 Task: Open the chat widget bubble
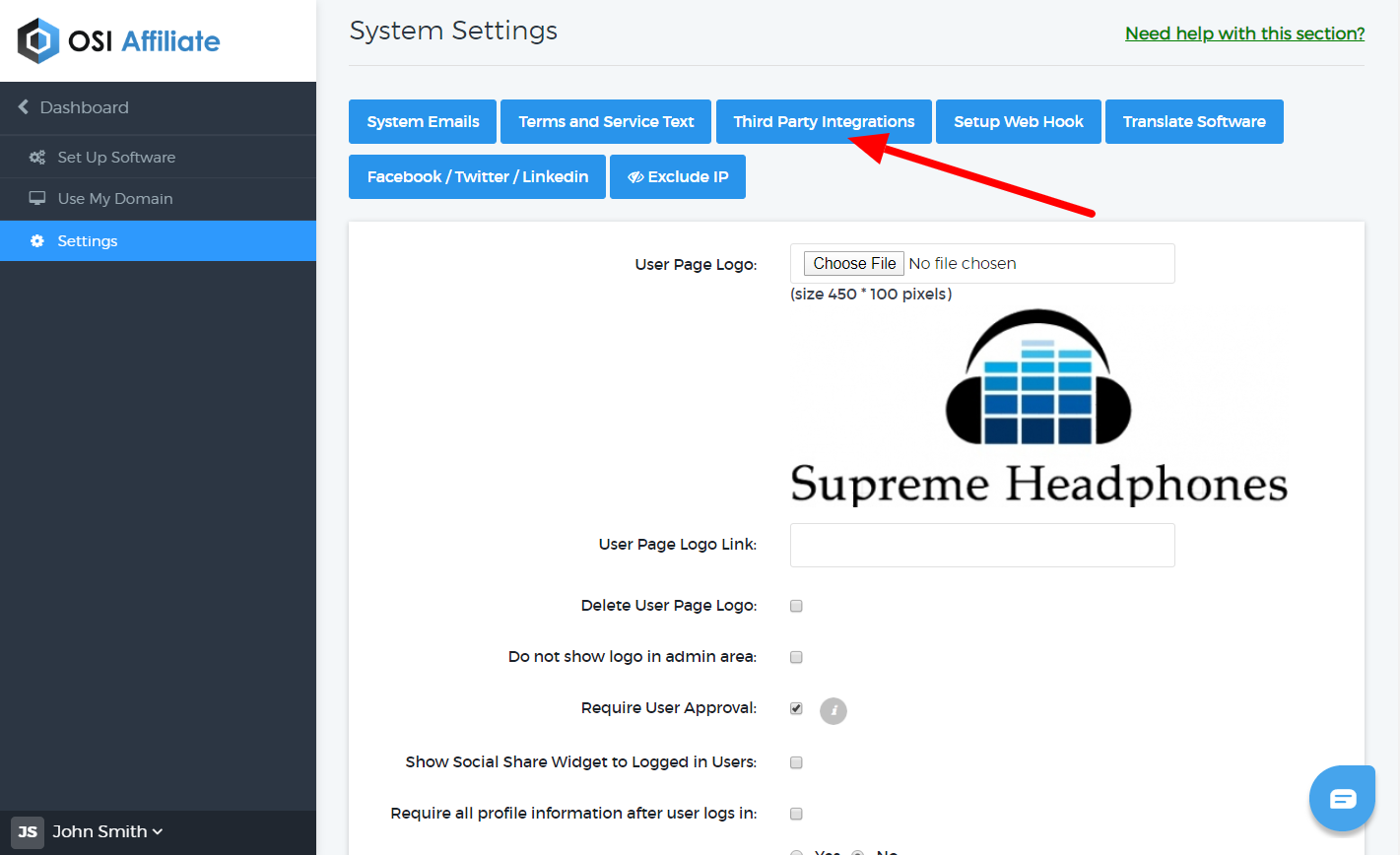pos(1342,798)
